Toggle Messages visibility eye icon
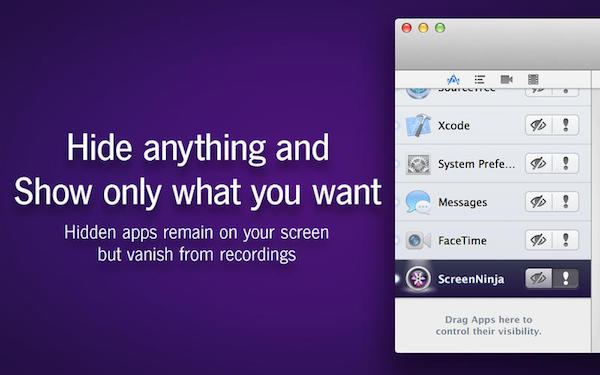Viewport: 600px width, 375px height. [539, 202]
